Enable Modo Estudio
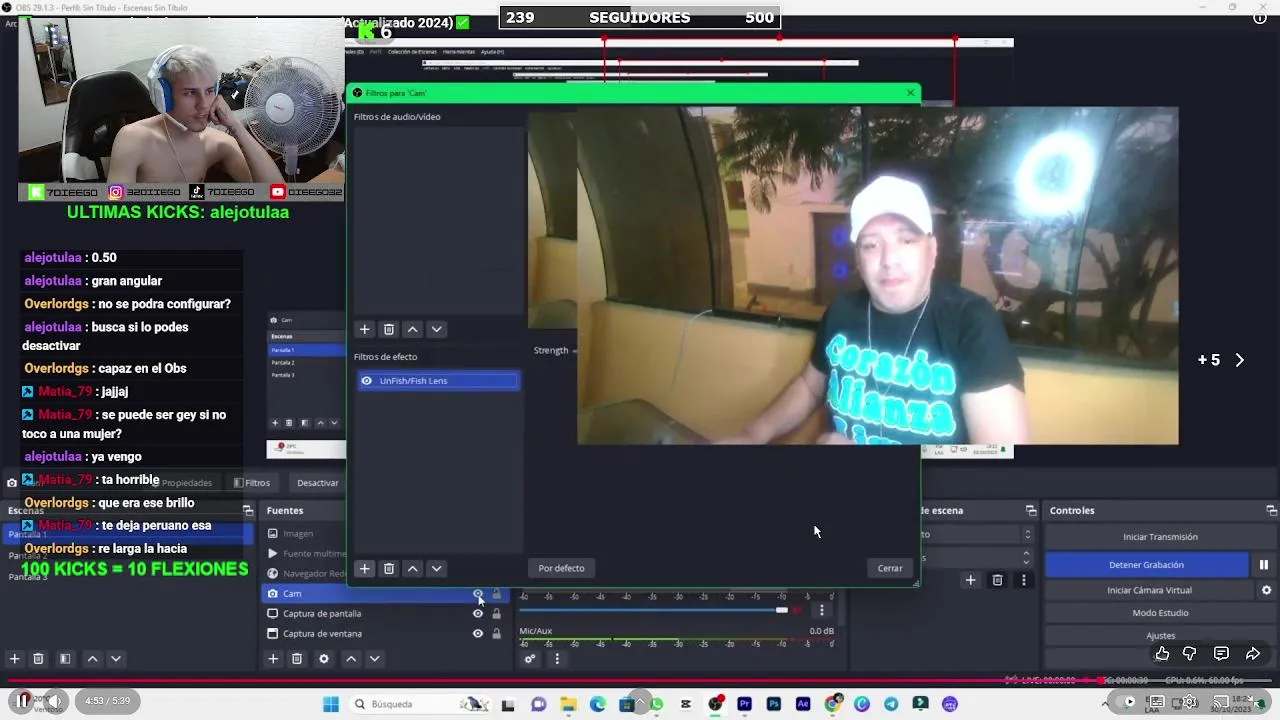This screenshot has height=720, width=1280. 1160,613
